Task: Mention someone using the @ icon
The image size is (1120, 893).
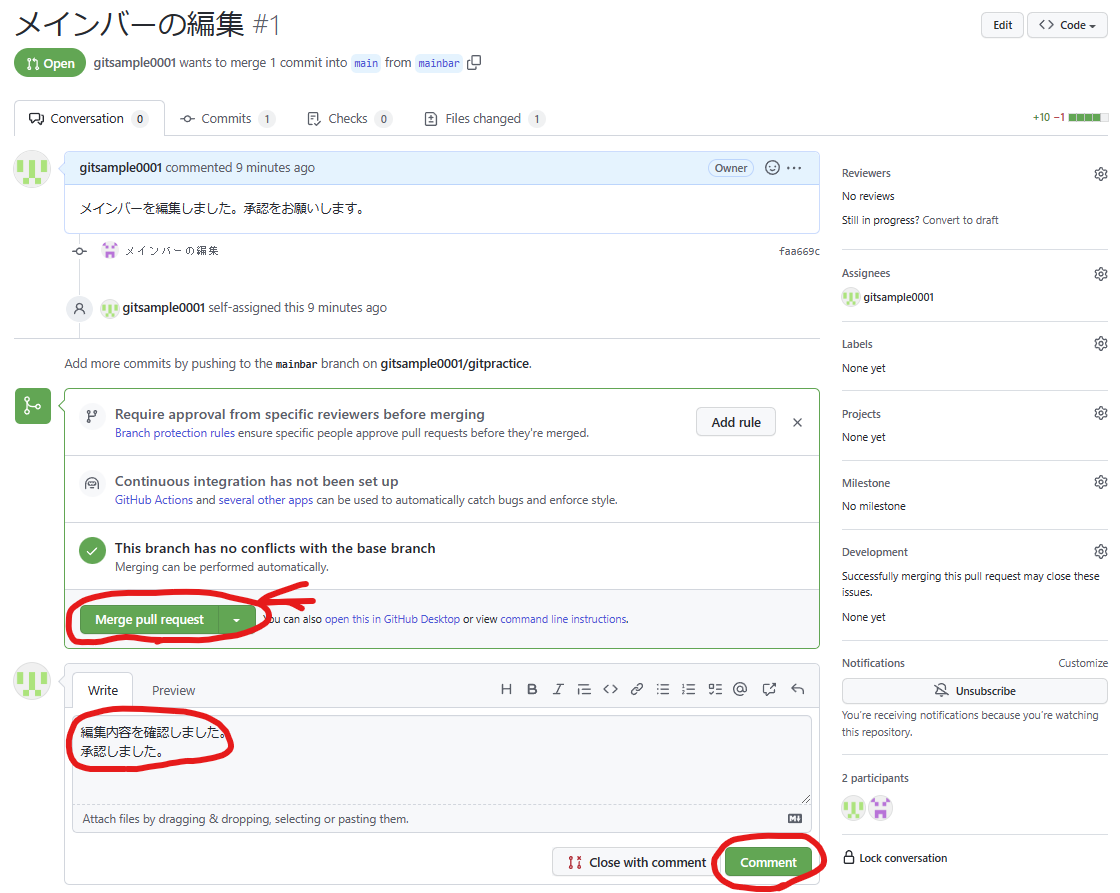Action: (x=740, y=689)
